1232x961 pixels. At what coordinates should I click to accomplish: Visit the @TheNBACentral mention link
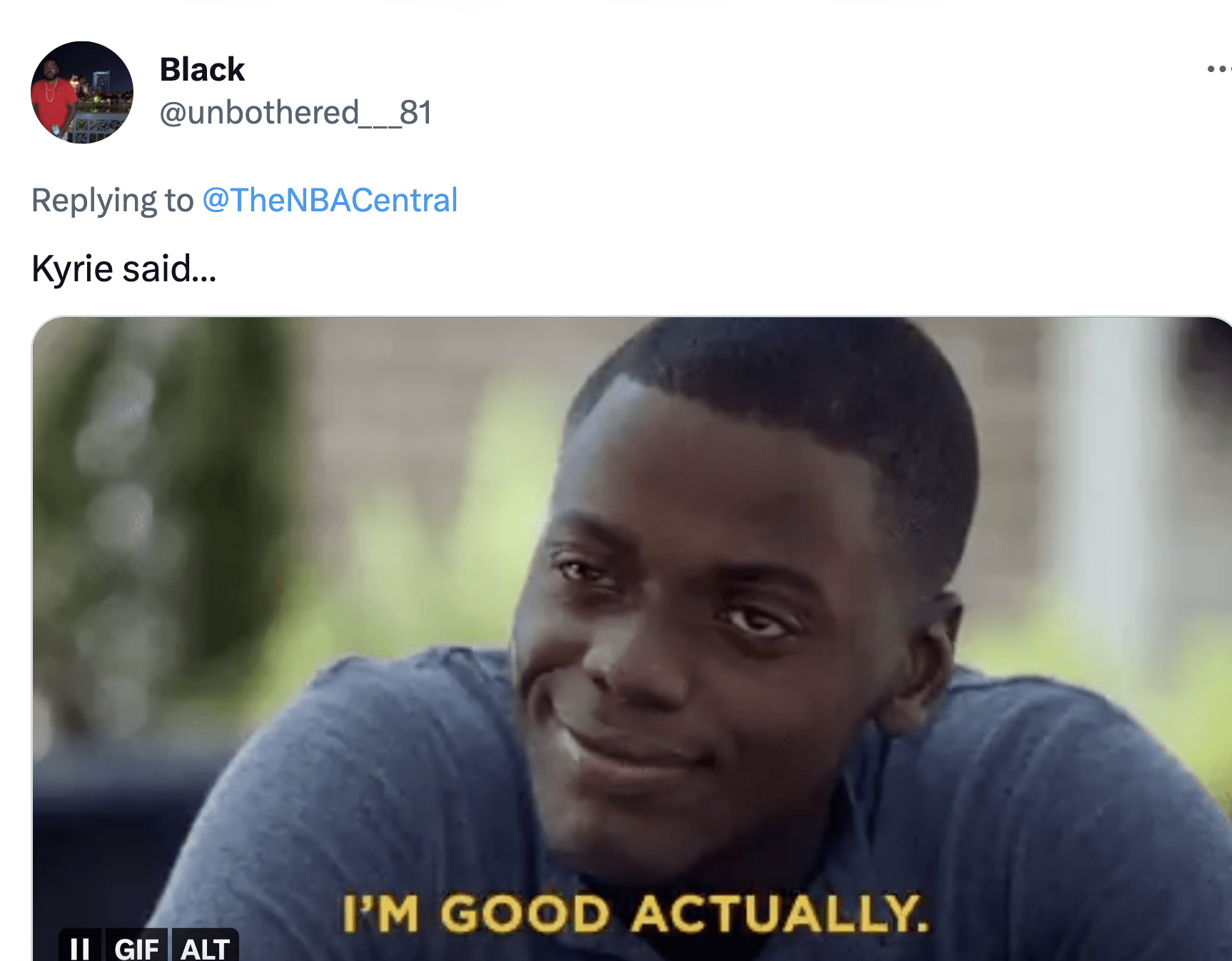pos(330,200)
